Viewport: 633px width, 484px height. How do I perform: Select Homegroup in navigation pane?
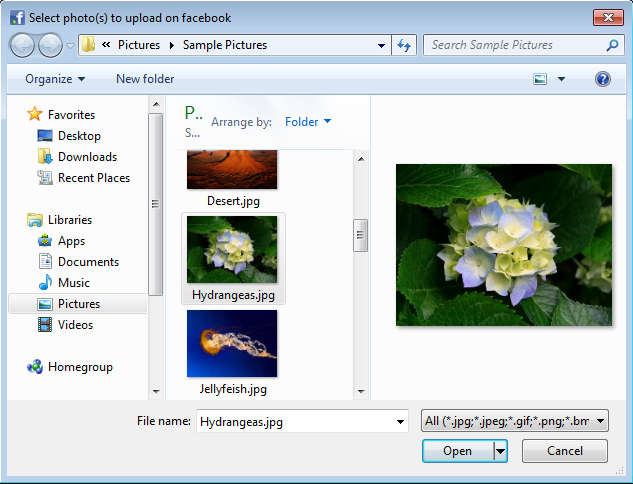pos(81,367)
